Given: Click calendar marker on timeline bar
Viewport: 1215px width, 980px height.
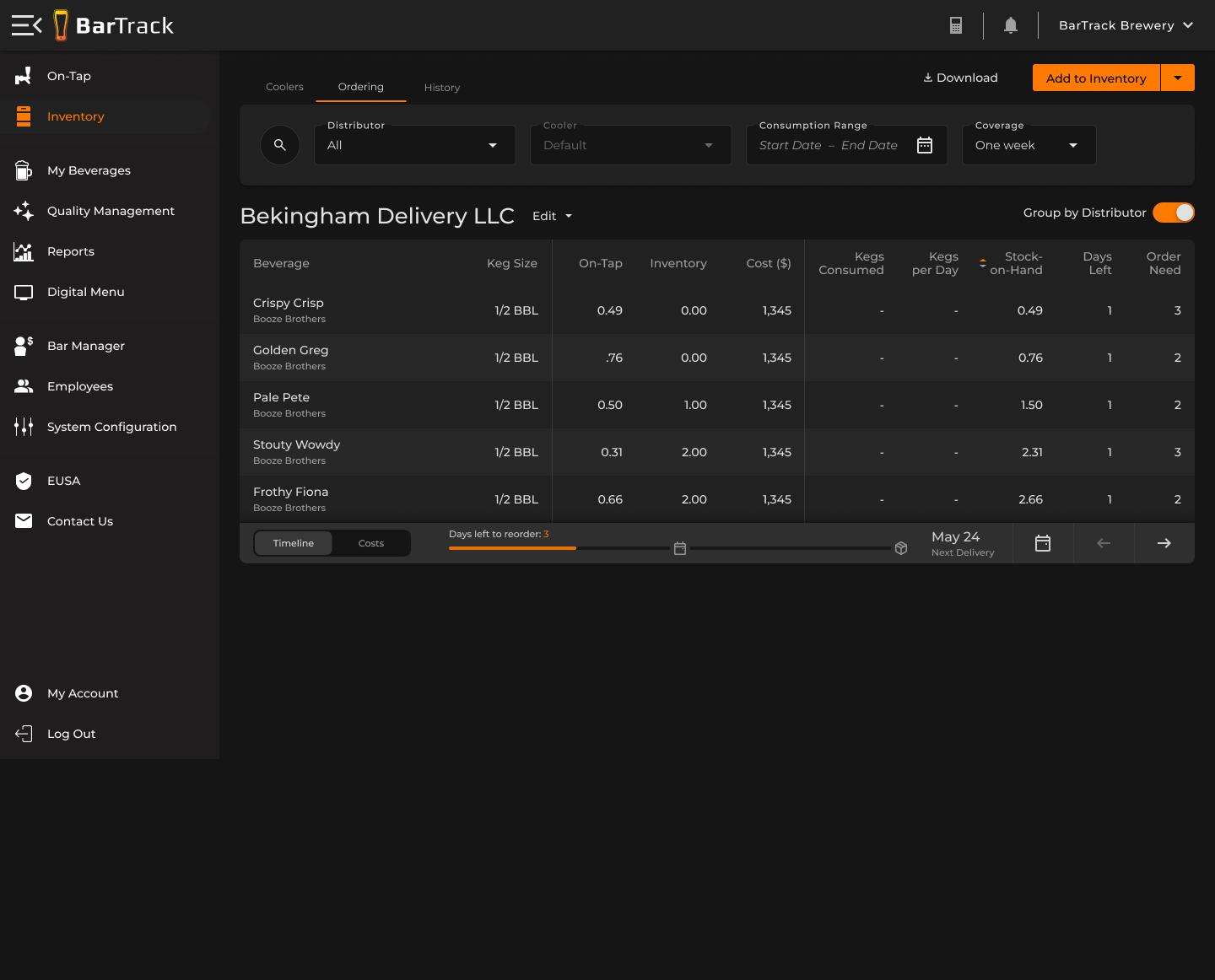Looking at the screenshot, I should [x=680, y=548].
